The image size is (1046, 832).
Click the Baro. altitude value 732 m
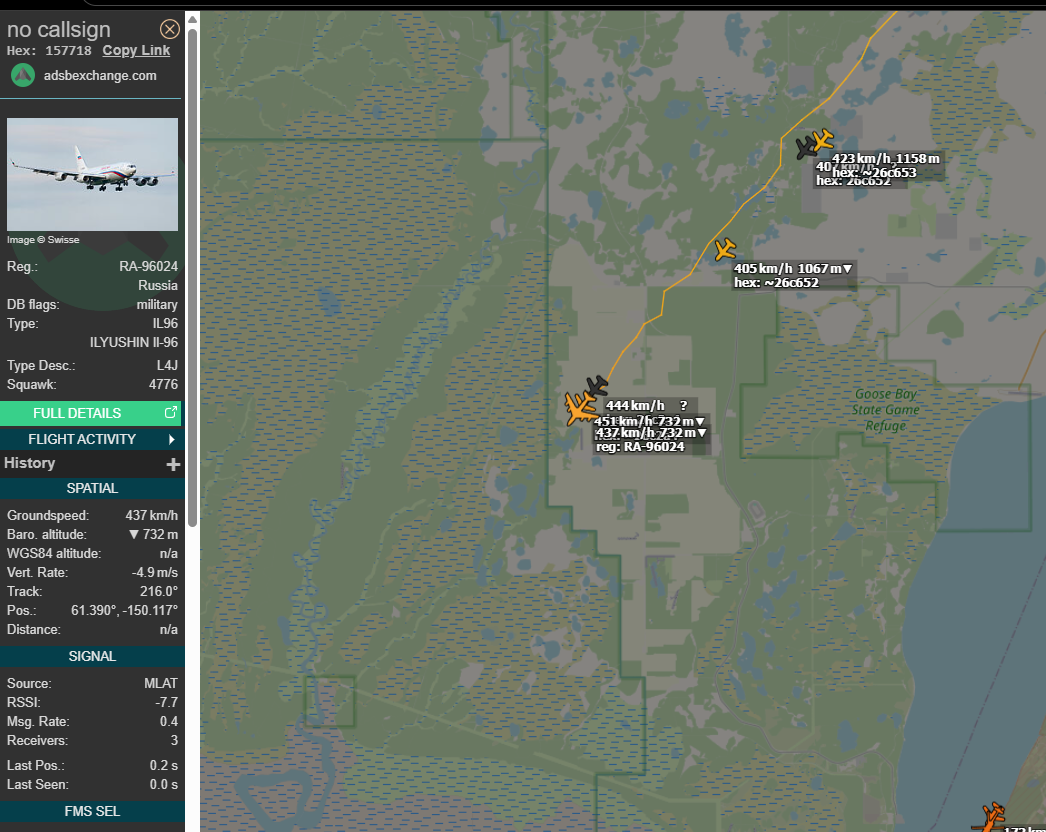click(x=153, y=534)
